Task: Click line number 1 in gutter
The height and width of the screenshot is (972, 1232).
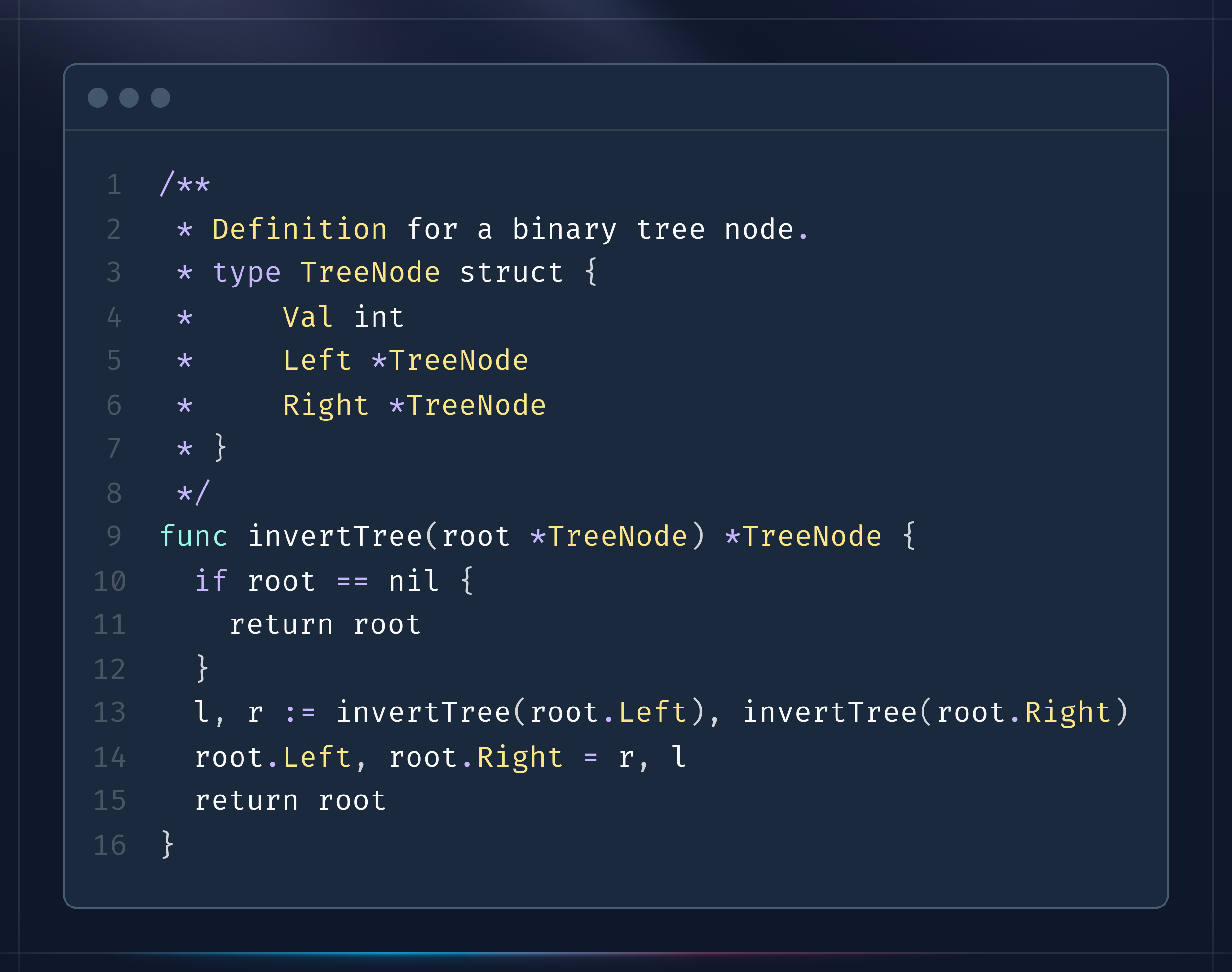Action: 114,185
